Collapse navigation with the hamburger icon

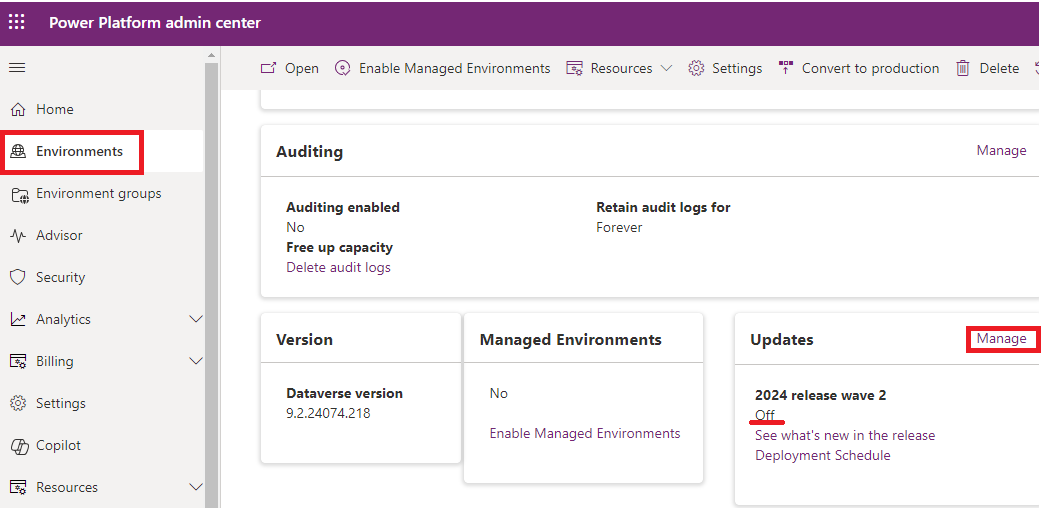tap(17, 67)
